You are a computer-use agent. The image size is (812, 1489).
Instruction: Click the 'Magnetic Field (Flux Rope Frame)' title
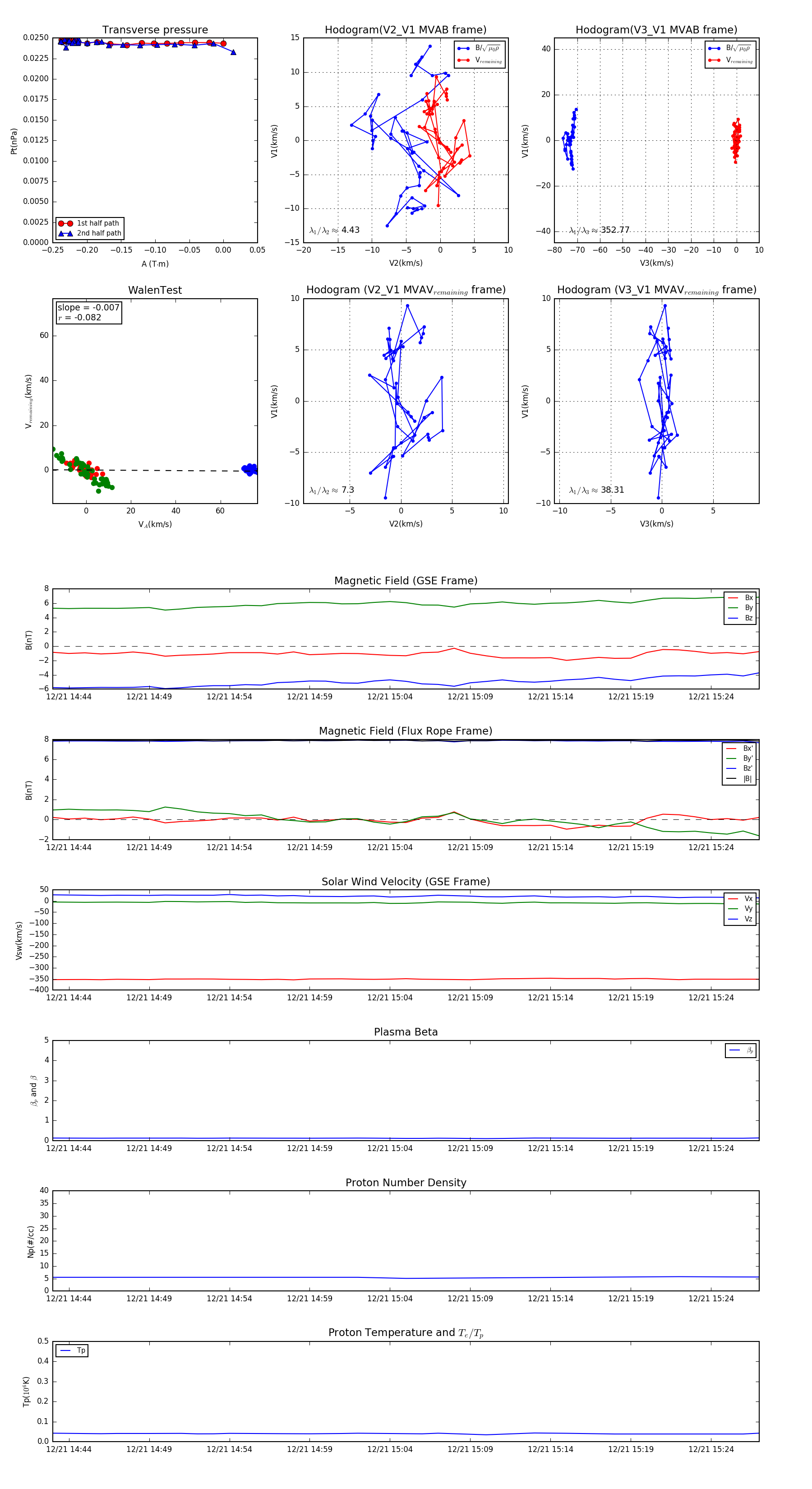[405, 731]
